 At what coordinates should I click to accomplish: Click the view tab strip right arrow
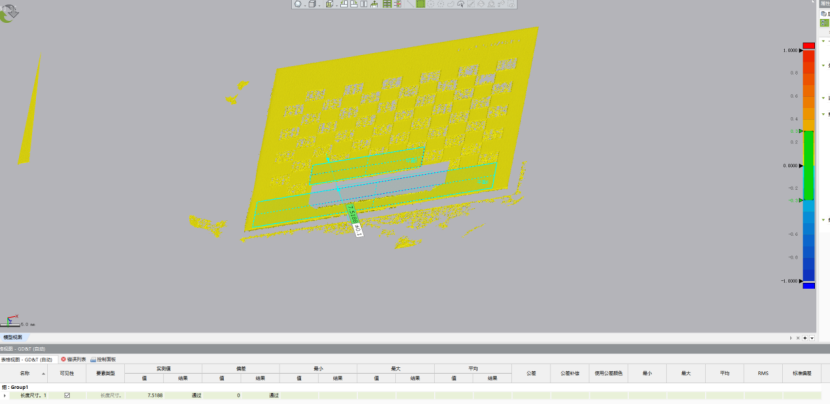(x=791, y=338)
